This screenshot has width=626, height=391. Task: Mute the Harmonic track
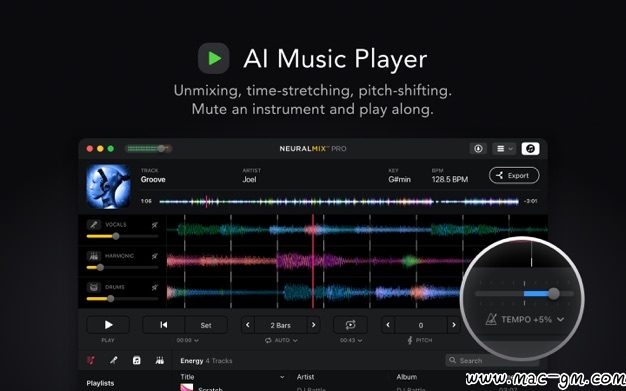point(155,256)
